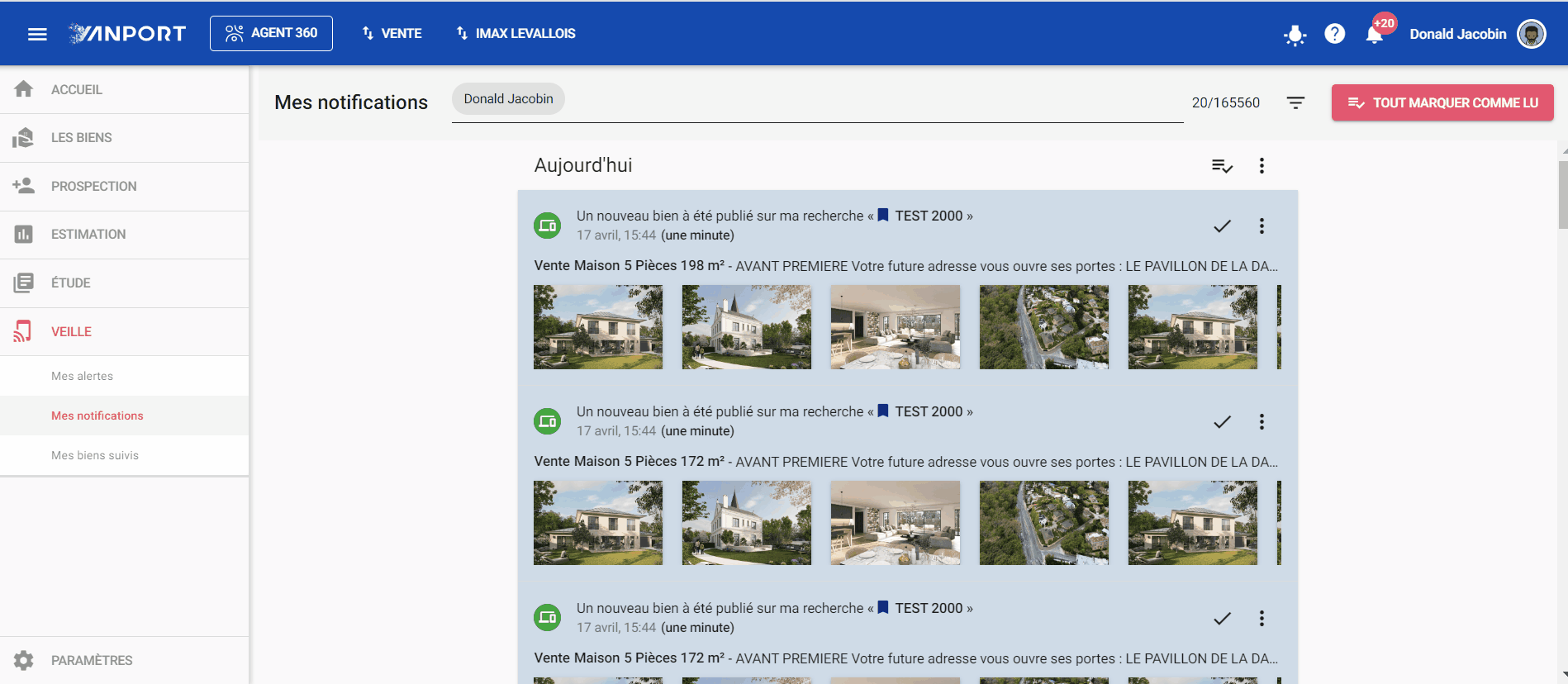Click the light bulb suggestions icon
Viewport: 1568px width, 684px height.
pyautogui.click(x=1295, y=35)
